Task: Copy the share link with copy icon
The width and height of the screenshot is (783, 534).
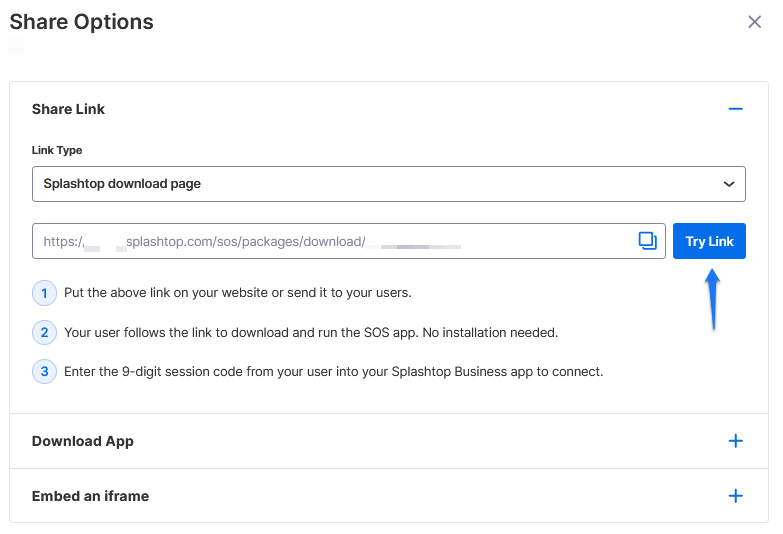Action: click(647, 241)
